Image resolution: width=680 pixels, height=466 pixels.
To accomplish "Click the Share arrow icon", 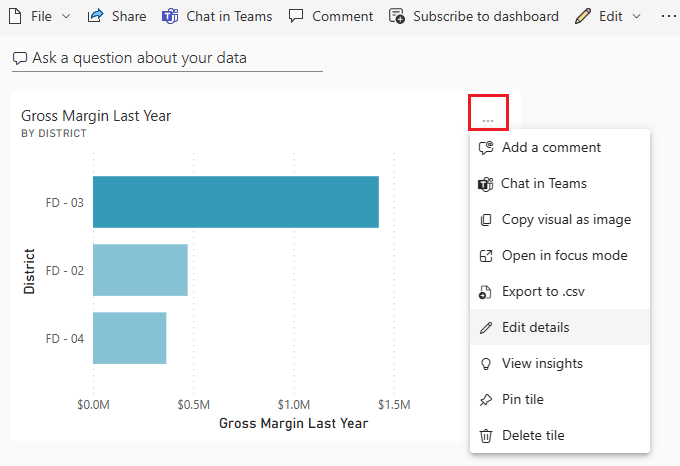I will (x=95, y=16).
